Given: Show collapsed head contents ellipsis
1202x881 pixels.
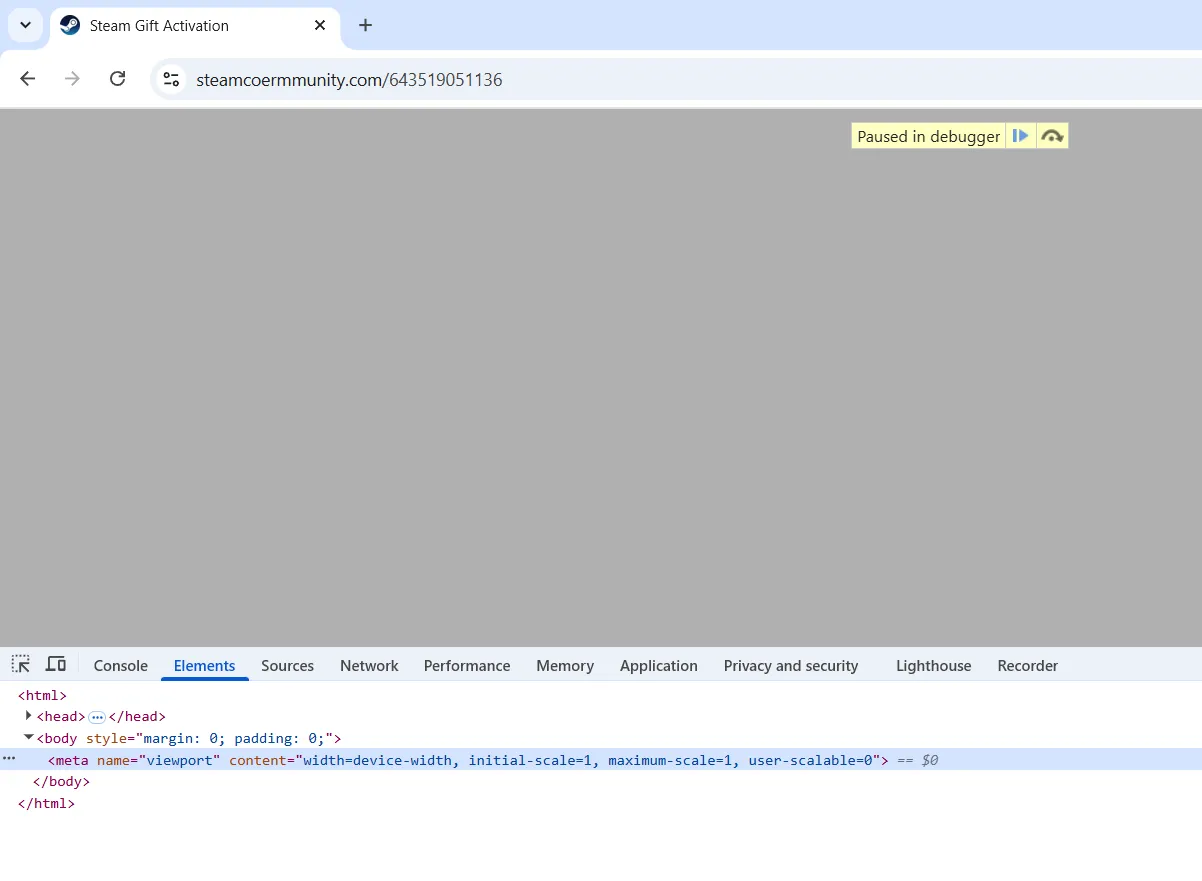Looking at the screenshot, I should point(97,717).
